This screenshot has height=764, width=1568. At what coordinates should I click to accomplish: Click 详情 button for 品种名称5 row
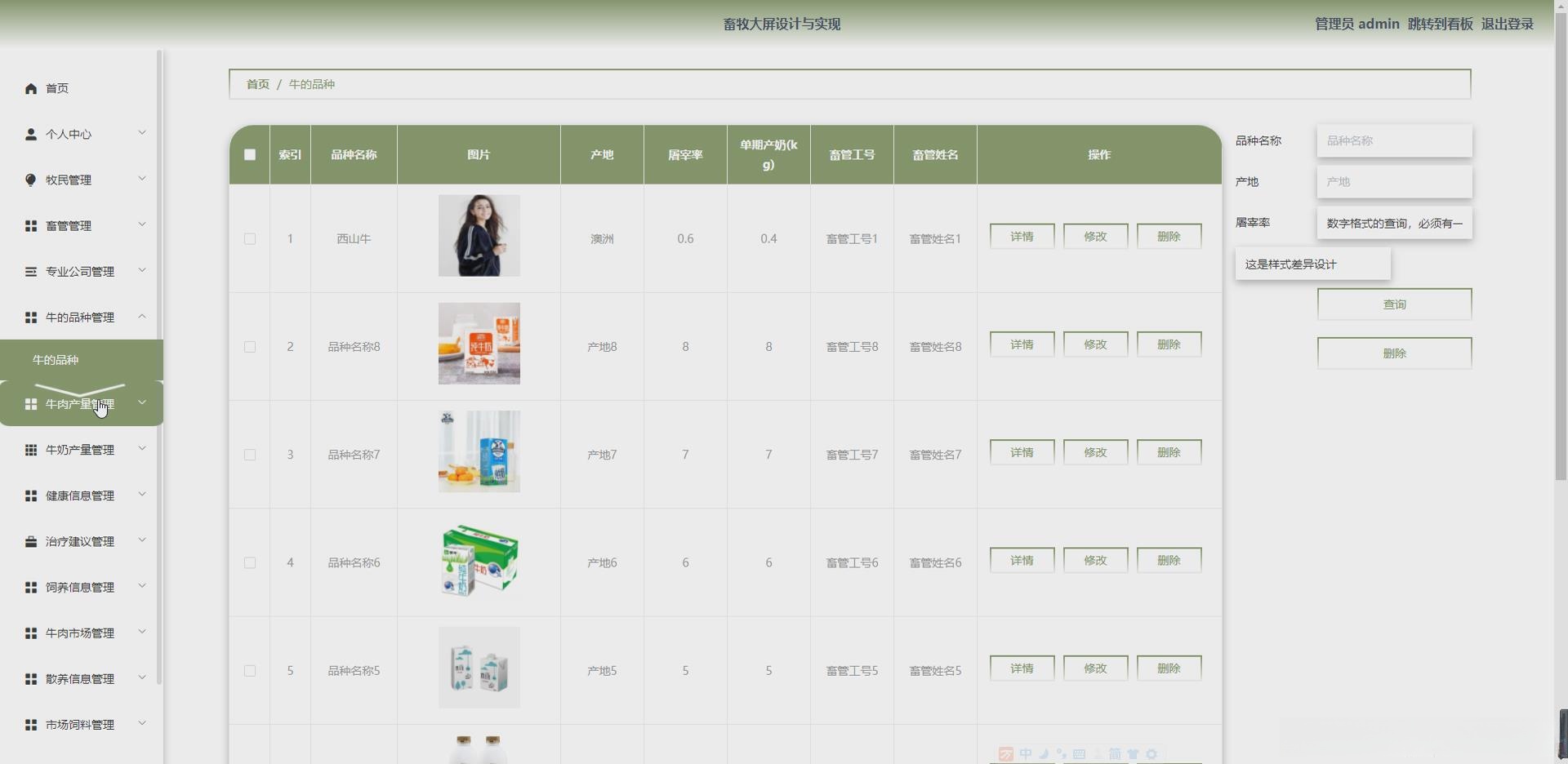click(x=1022, y=668)
